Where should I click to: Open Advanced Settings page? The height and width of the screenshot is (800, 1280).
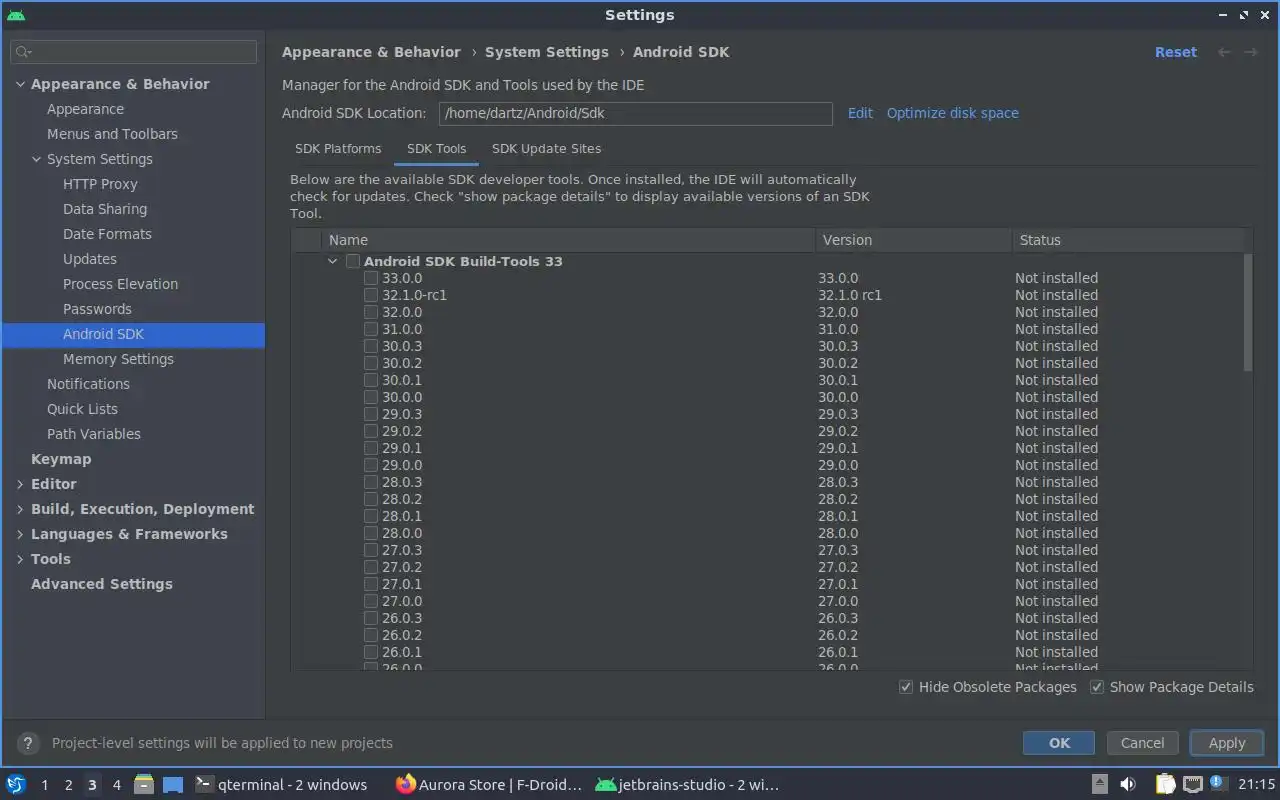coord(102,584)
